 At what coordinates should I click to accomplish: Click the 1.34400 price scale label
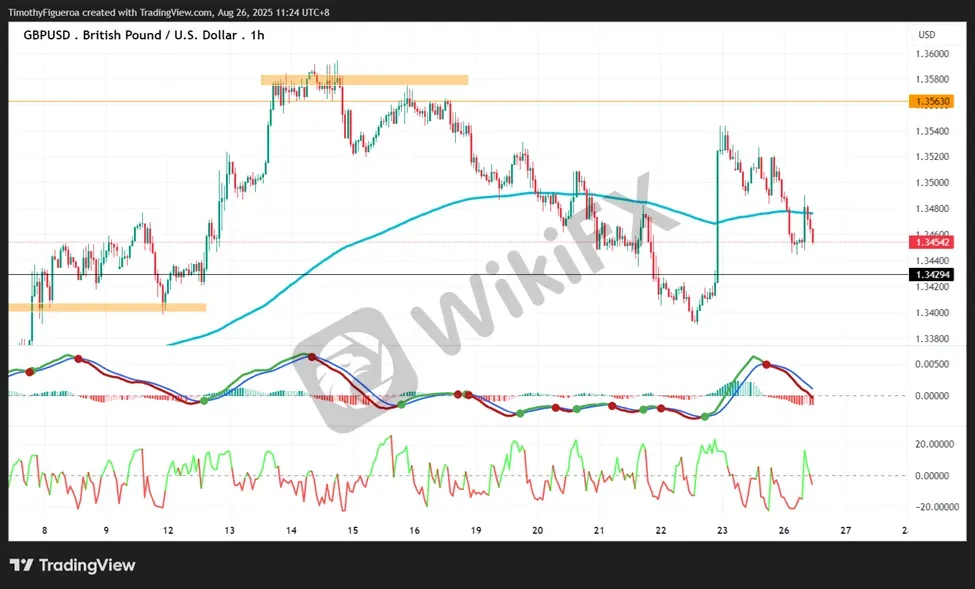[932, 261]
